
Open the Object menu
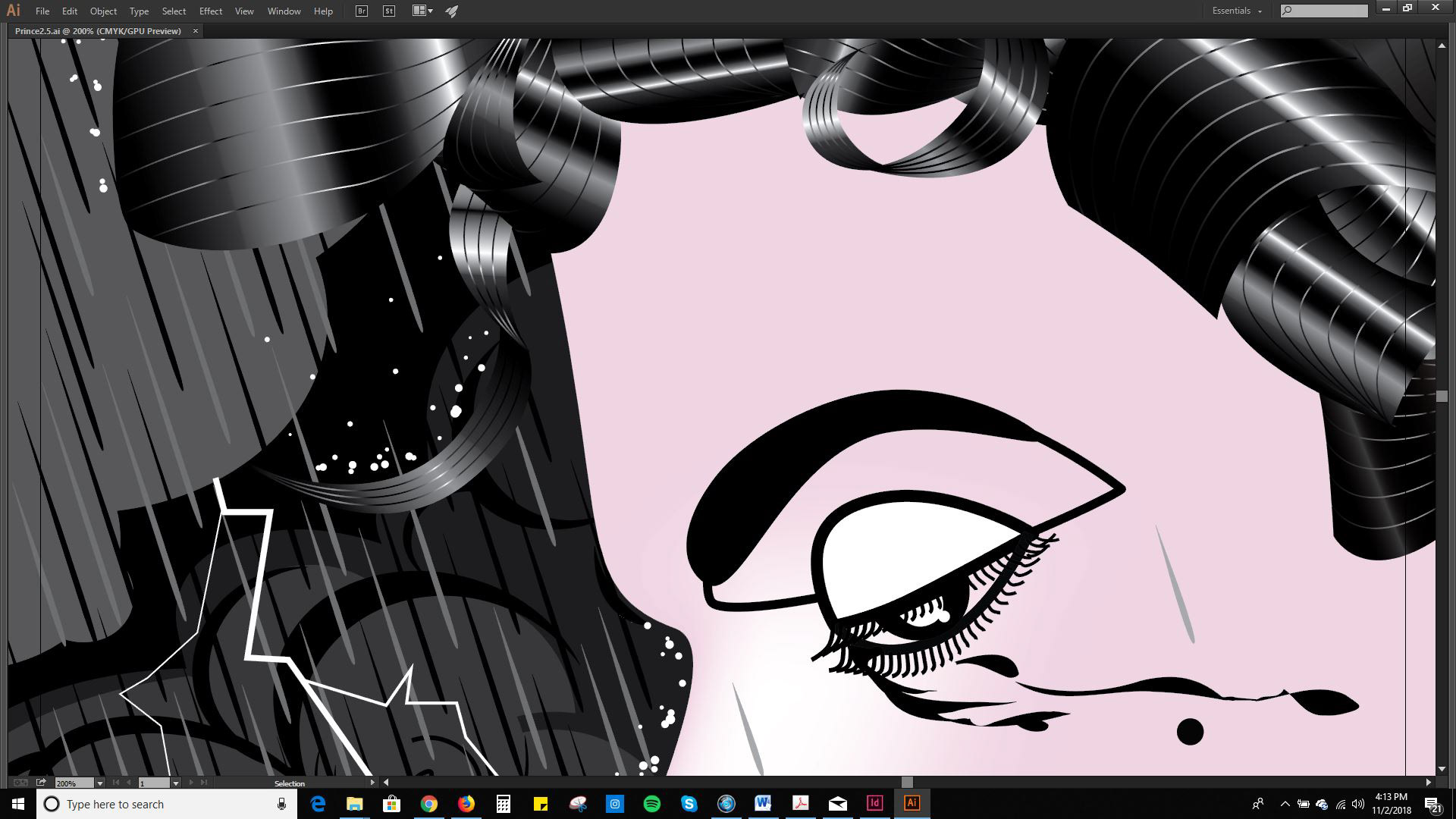coord(103,11)
